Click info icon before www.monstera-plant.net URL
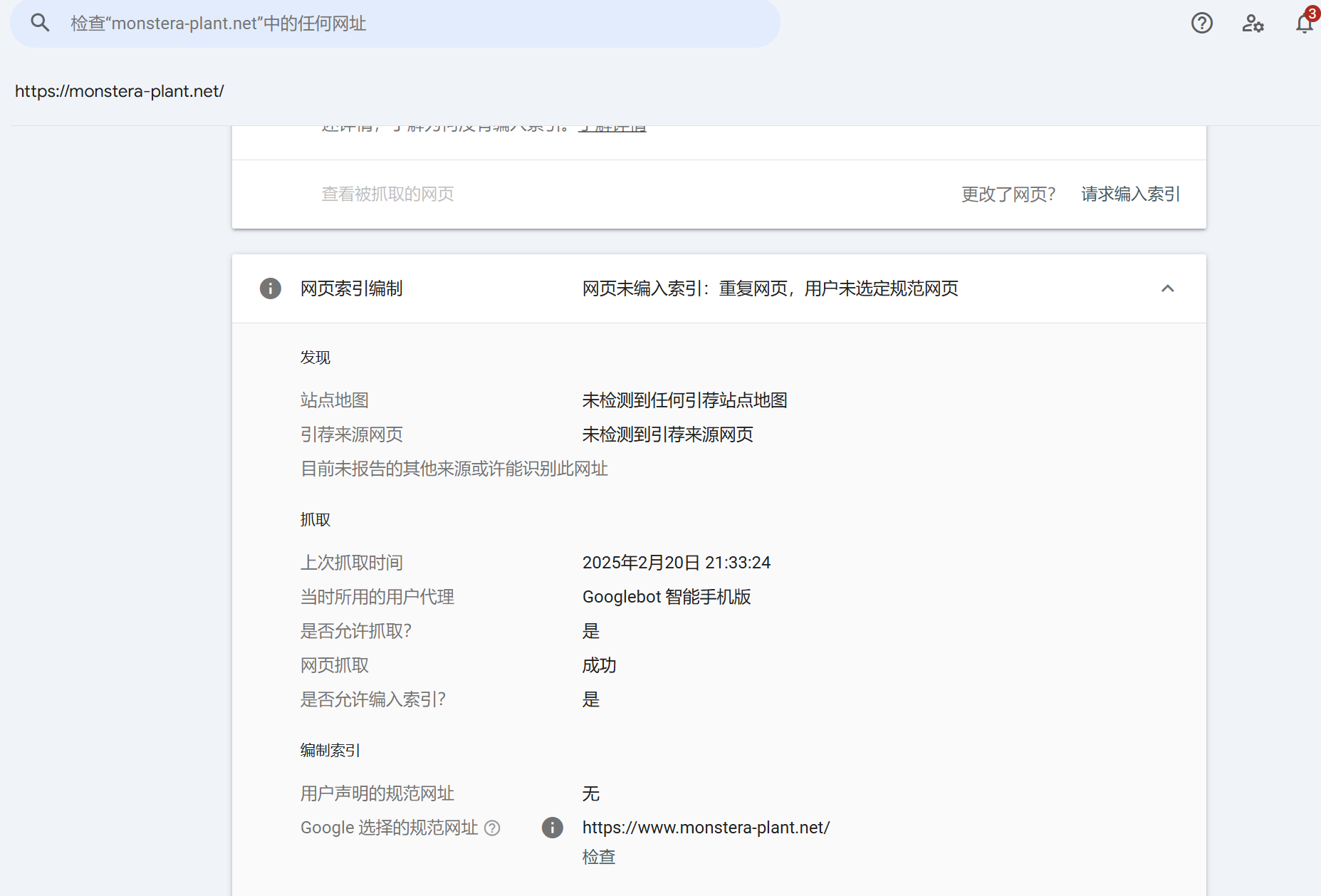Screen dimensions: 1321x896 [x=552, y=827]
